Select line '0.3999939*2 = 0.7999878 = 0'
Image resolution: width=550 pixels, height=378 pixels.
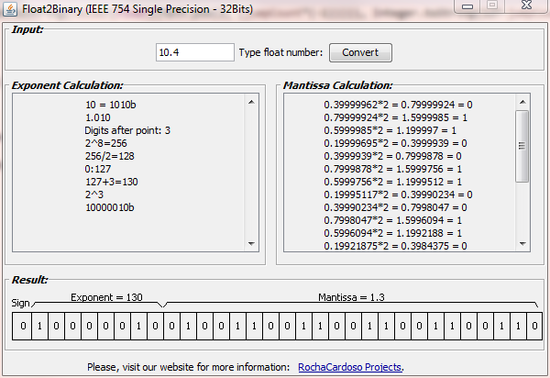coord(393,156)
